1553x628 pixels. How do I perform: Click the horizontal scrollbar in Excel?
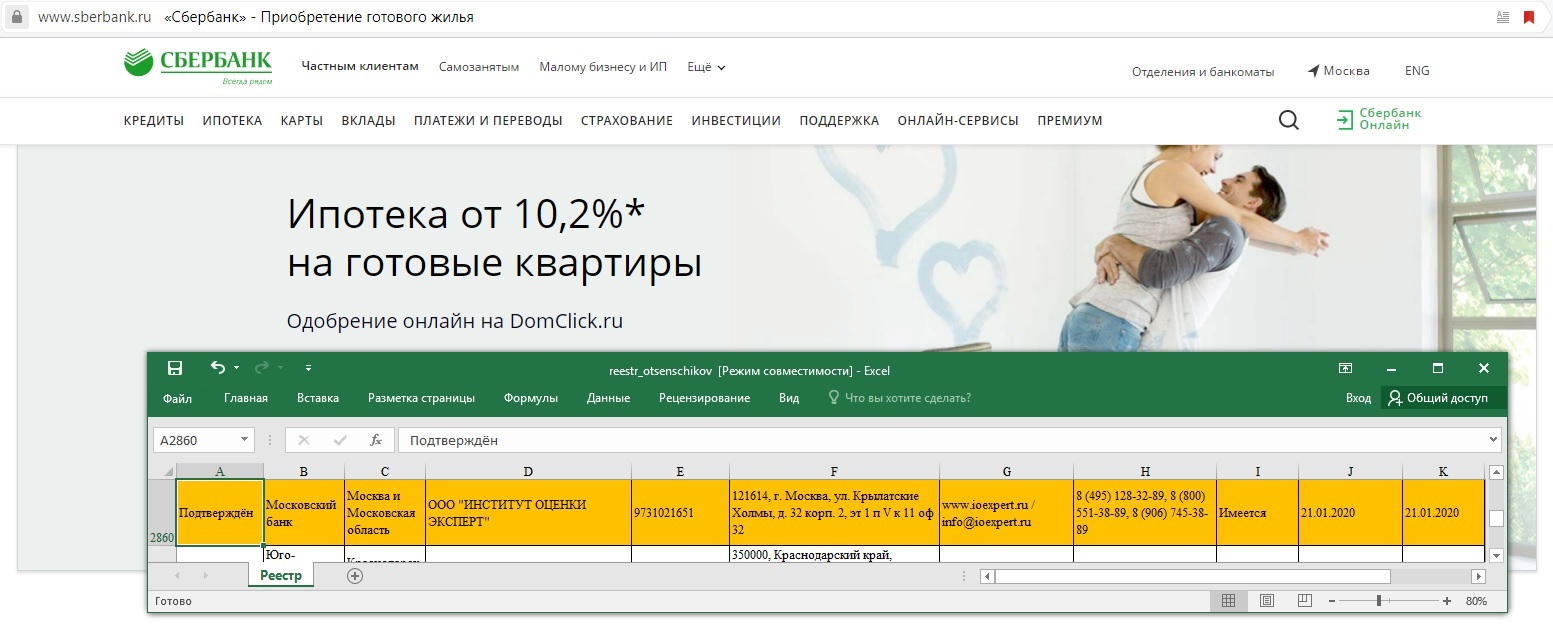click(1192, 576)
